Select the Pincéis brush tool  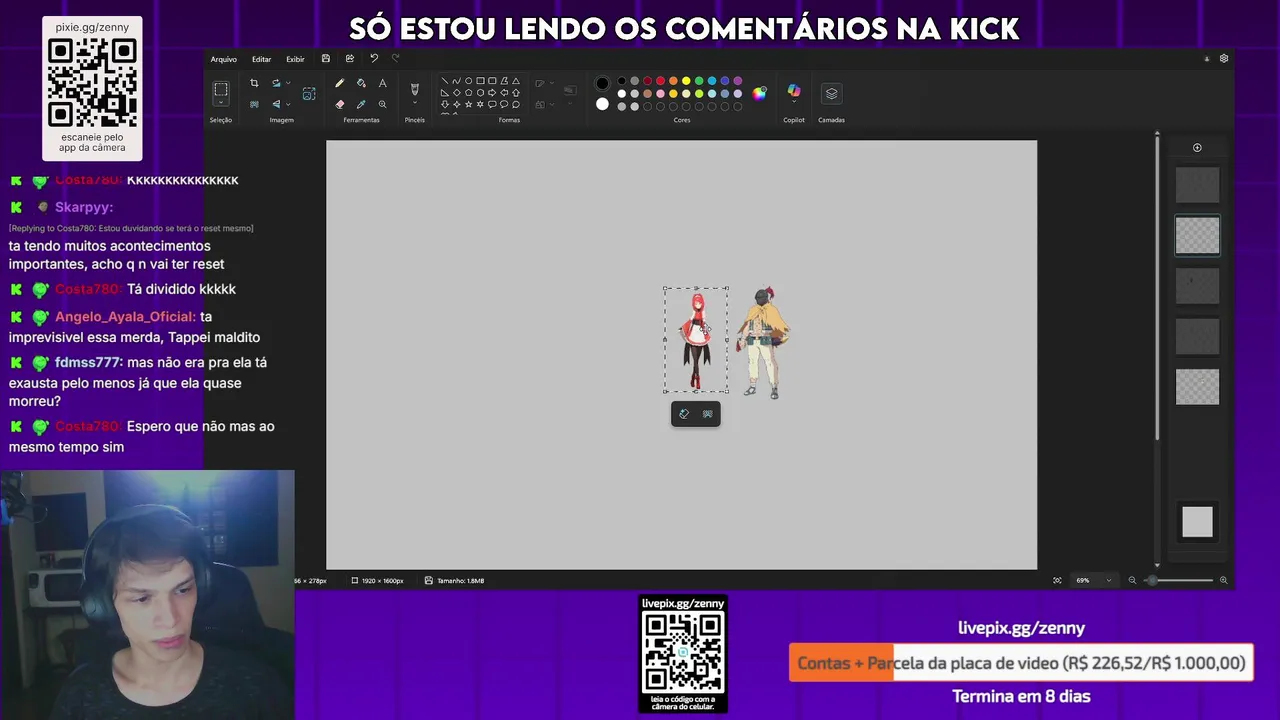415,89
